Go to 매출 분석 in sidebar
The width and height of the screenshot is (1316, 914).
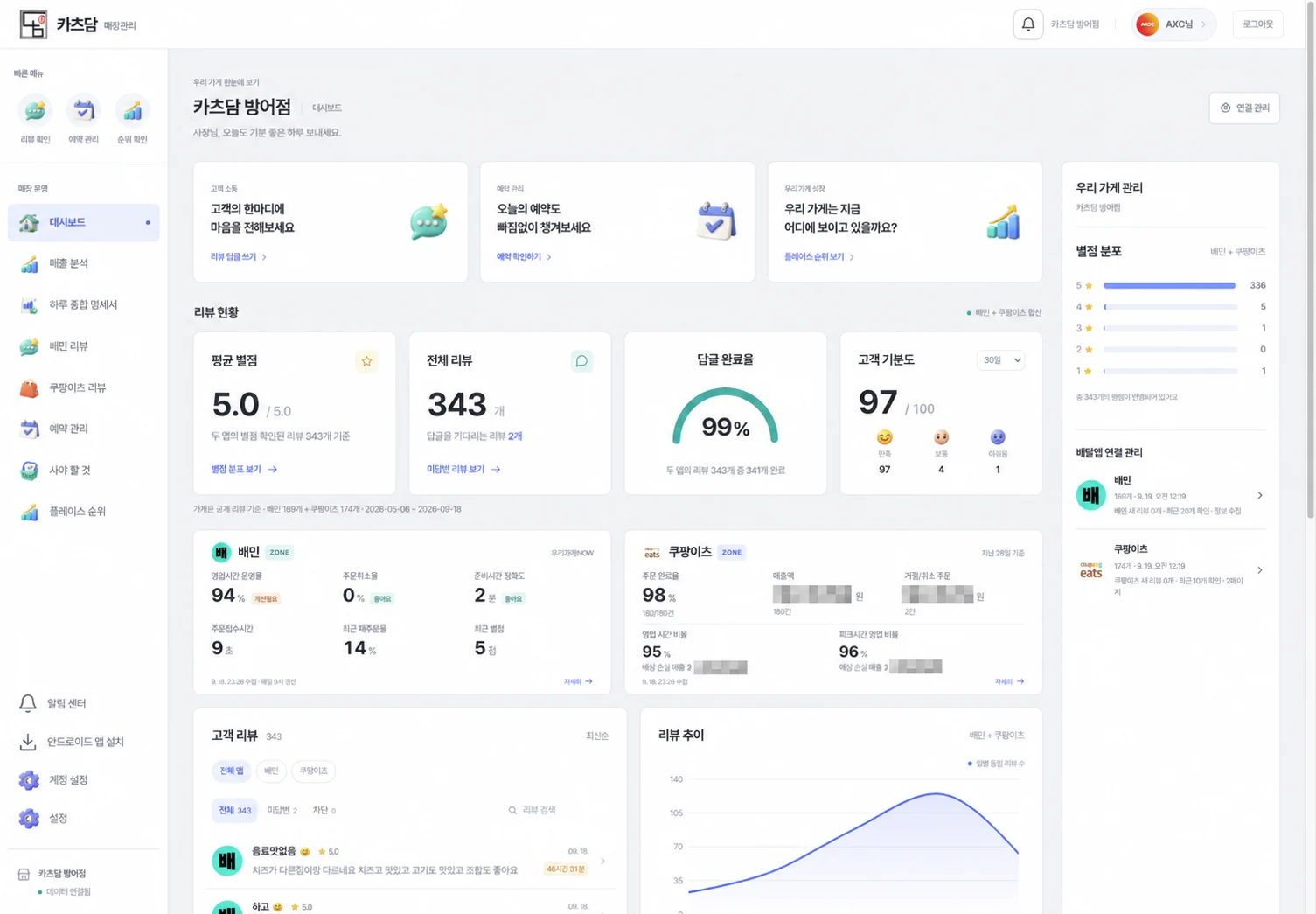point(84,263)
